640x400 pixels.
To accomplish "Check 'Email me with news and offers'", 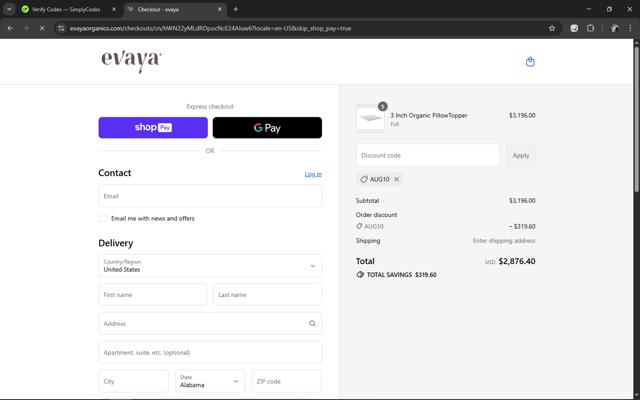I will 103,218.
